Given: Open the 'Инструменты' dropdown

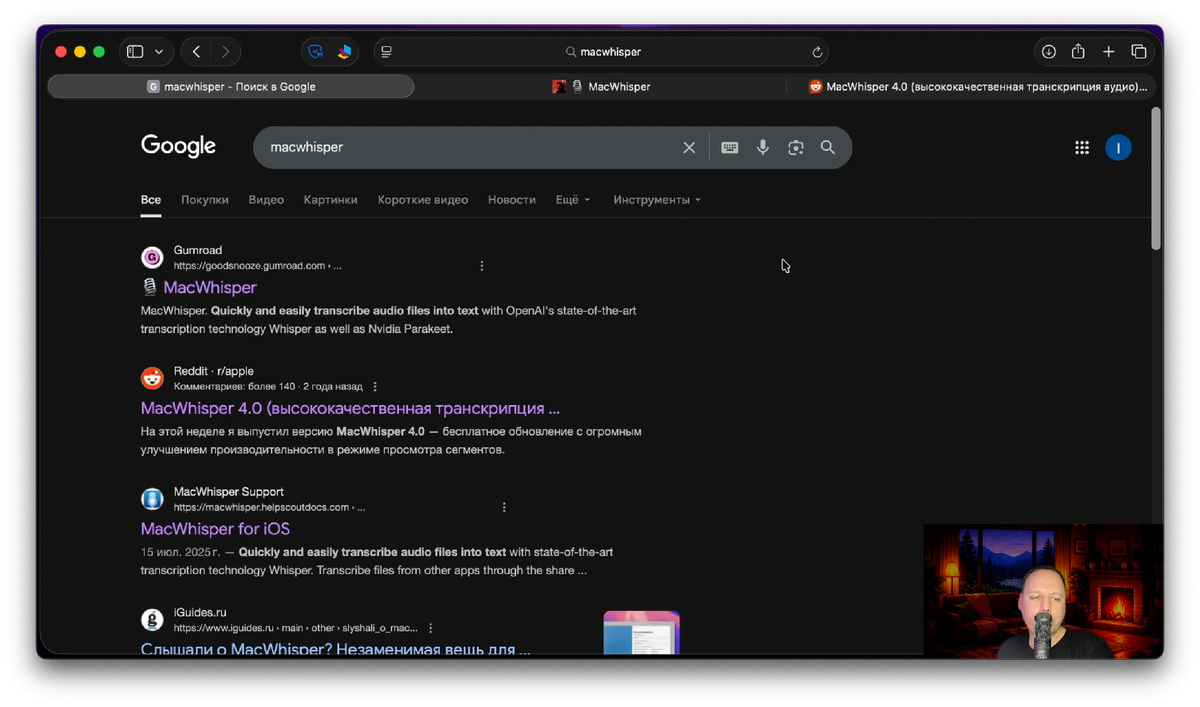Looking at the screenshot, I should pos(655,199).
